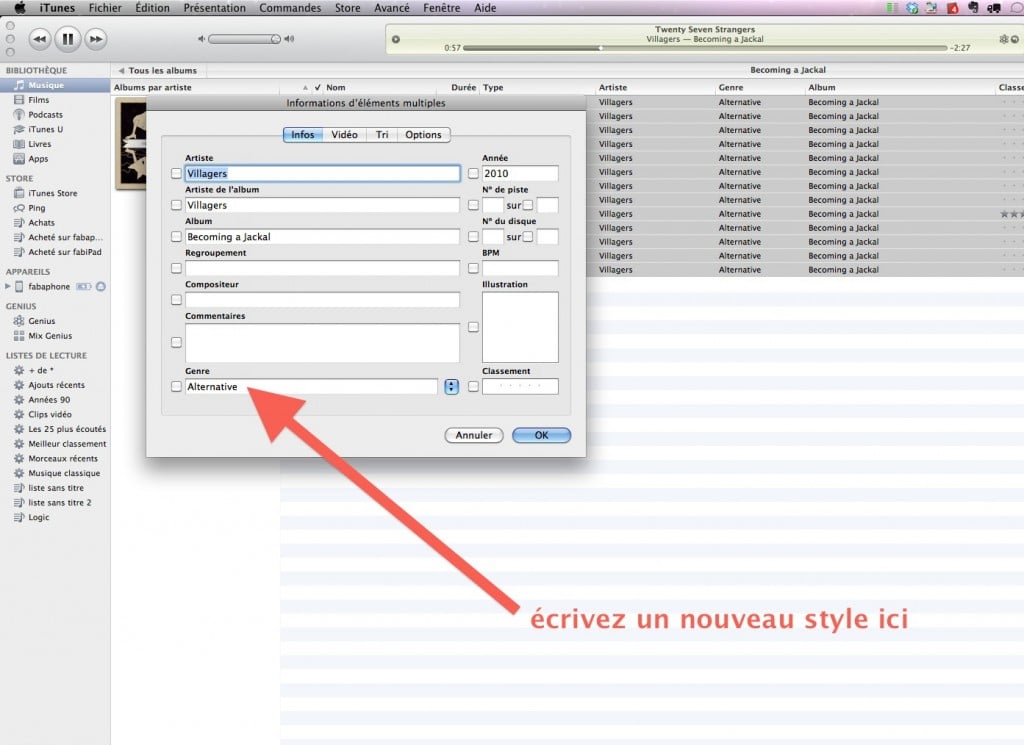
Task: Enable the Commentaires checkbox
Action: 176,342
